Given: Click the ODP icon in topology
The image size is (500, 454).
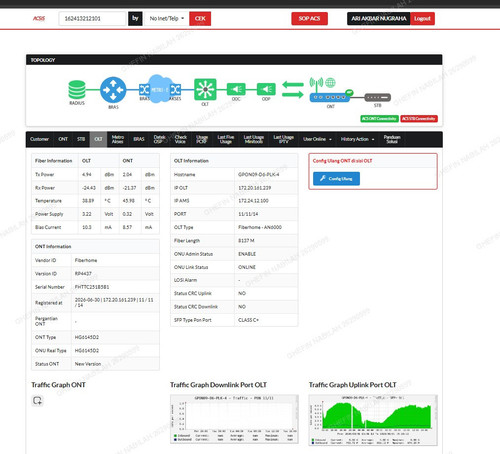Looking at the screenshot, I should pyautogui.click(x=266, y=89).
